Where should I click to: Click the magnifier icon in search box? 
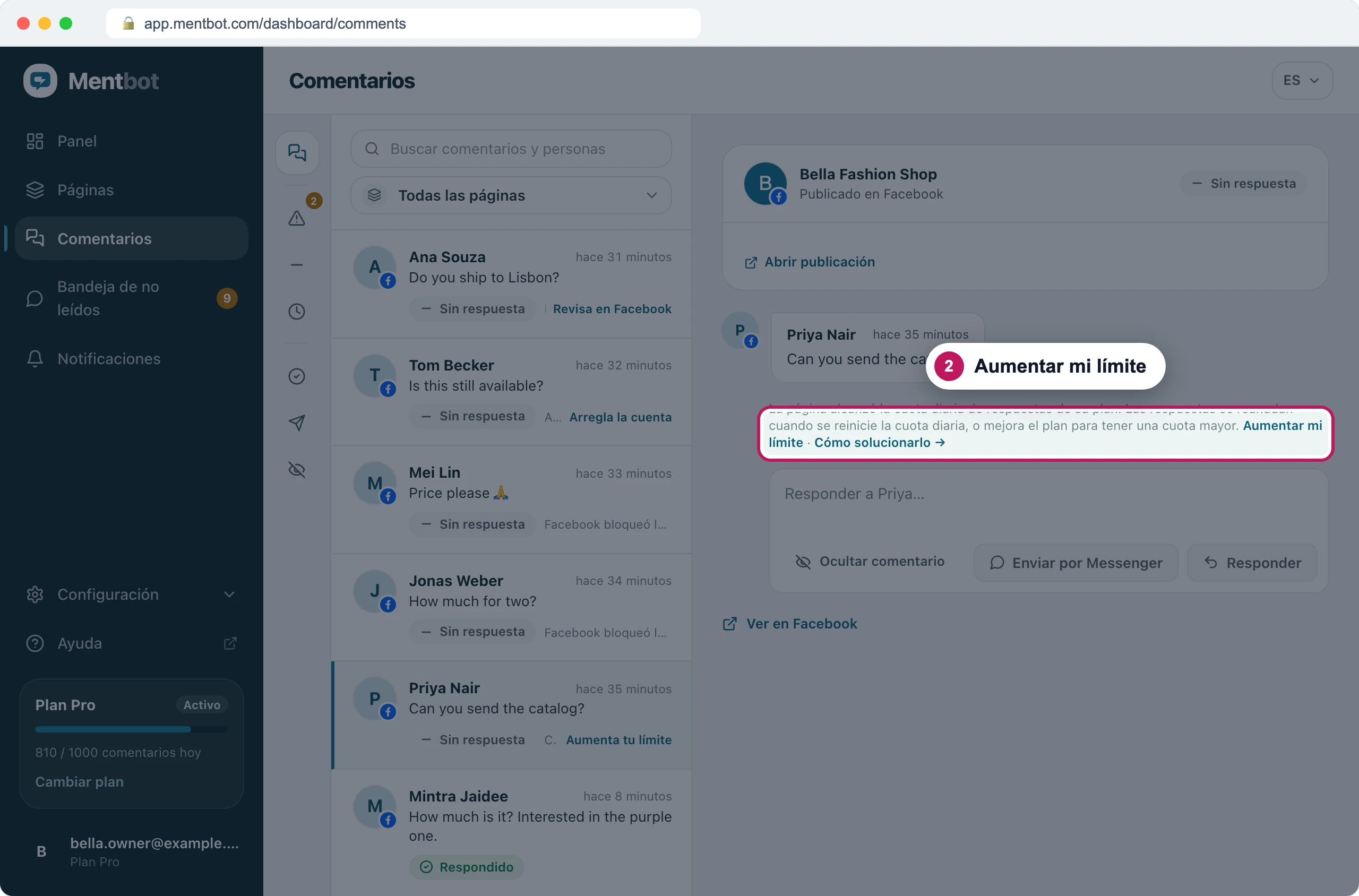pos(372,149)
